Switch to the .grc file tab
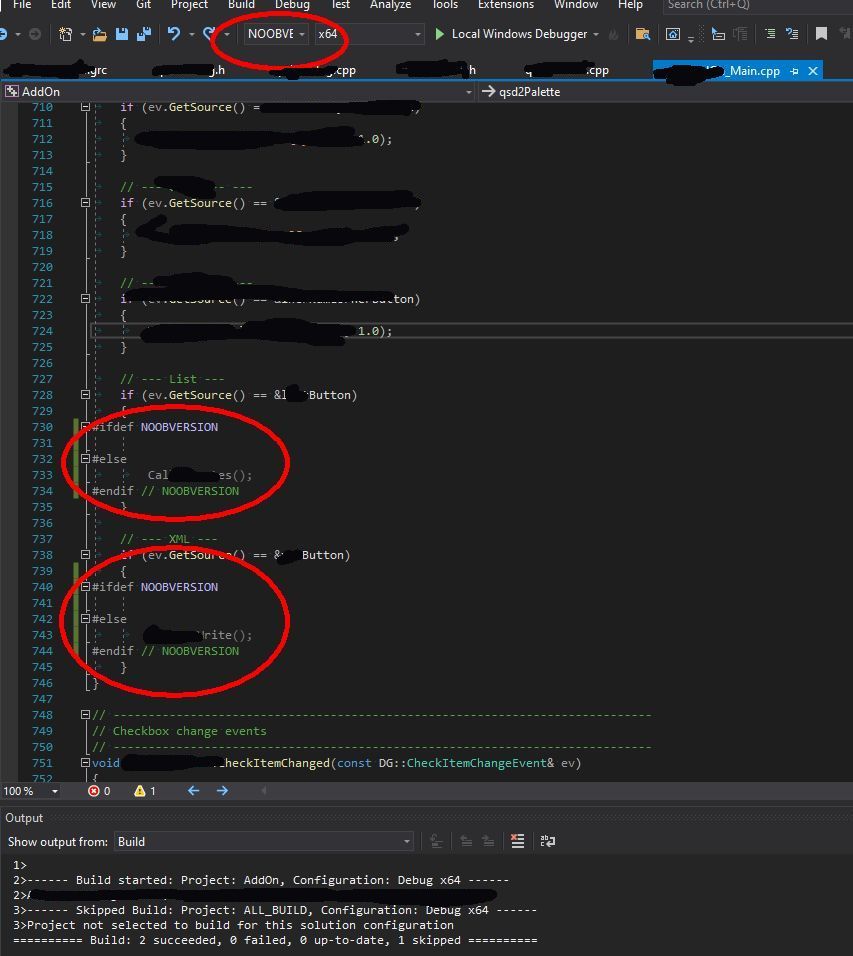The image size is (853, 956). point(56,71)
